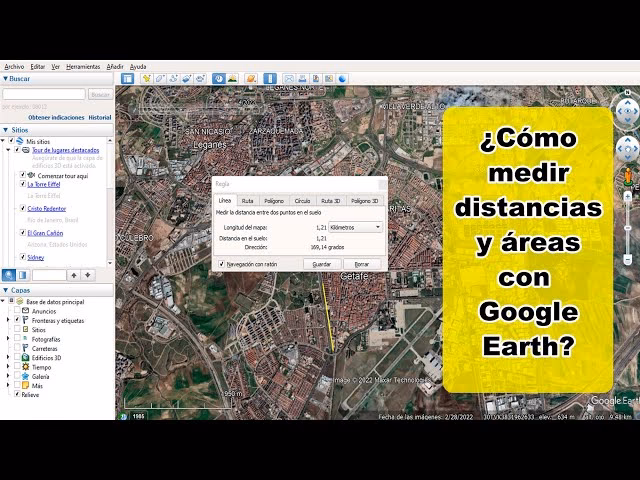Move item down with arrow button

[88, 275]
